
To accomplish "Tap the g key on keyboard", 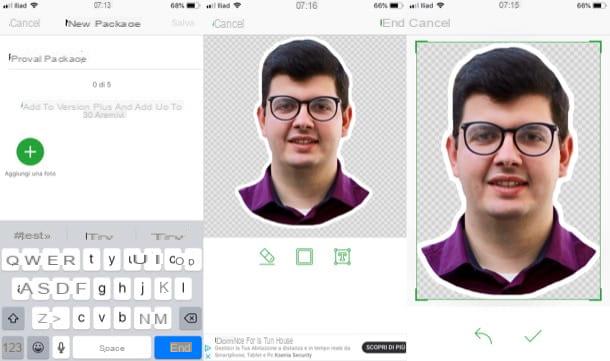I will pos(102,289).
